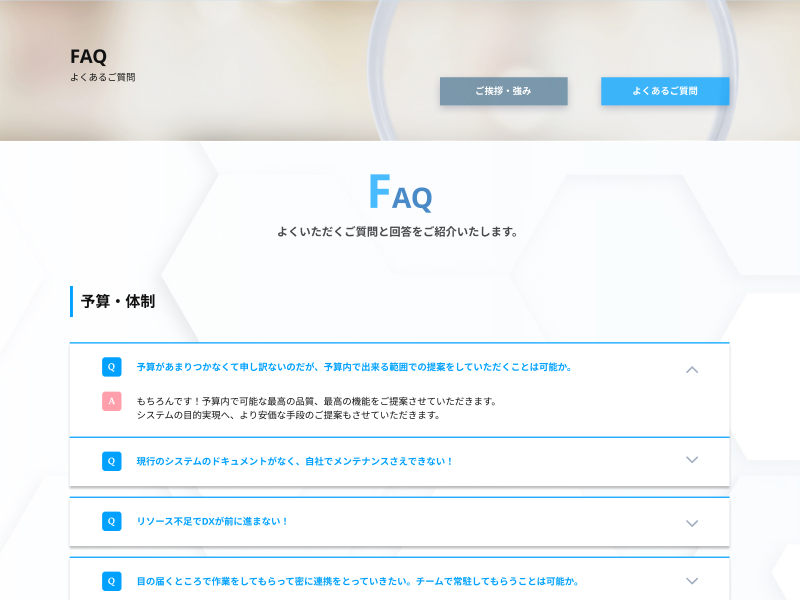Screen dimensions: 800x600
Task: Open the ご挨拶・強み tab
Action: [503, 91]
